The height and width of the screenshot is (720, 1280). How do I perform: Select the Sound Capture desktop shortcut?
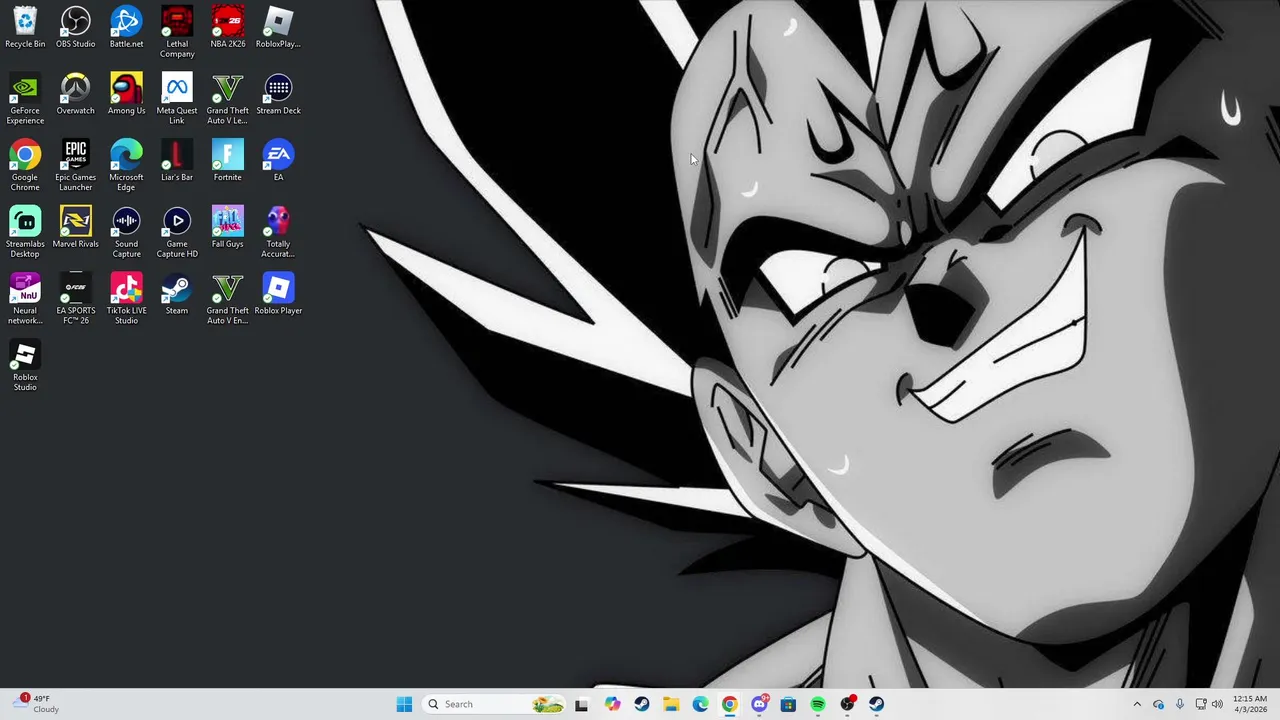pyautogui.click(x=126, y=232)
